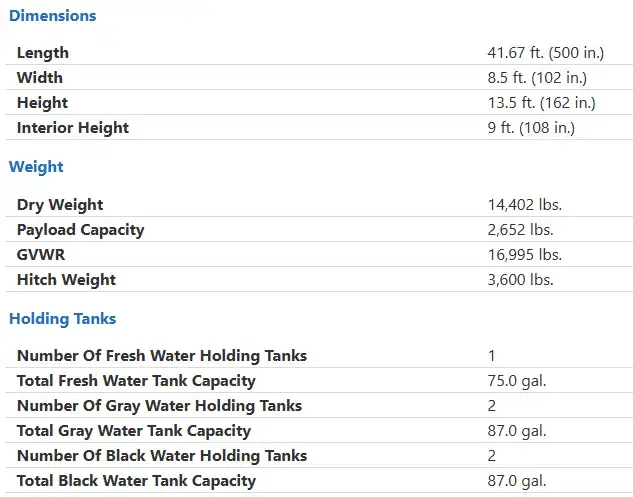Click the Weight section heading
Screen dimensions: 633x497
click(36, 167)
